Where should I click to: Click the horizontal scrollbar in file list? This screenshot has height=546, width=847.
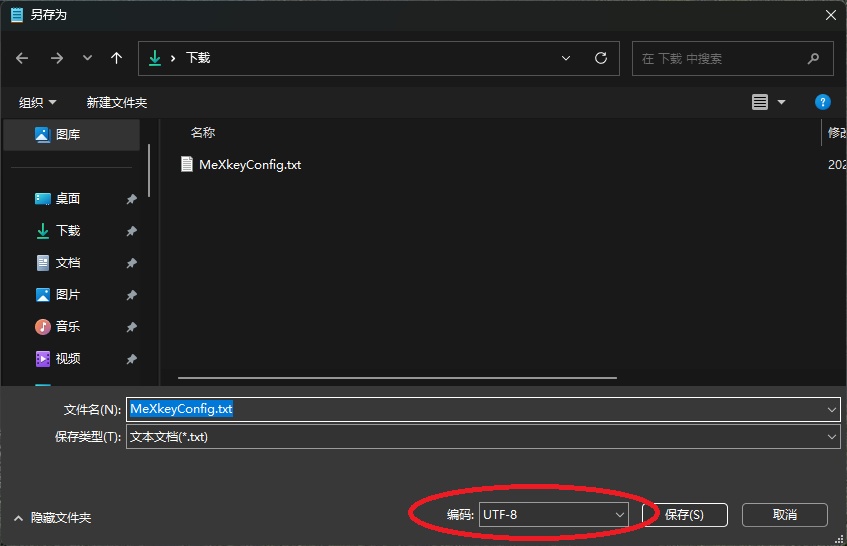[x=397, y=379]
